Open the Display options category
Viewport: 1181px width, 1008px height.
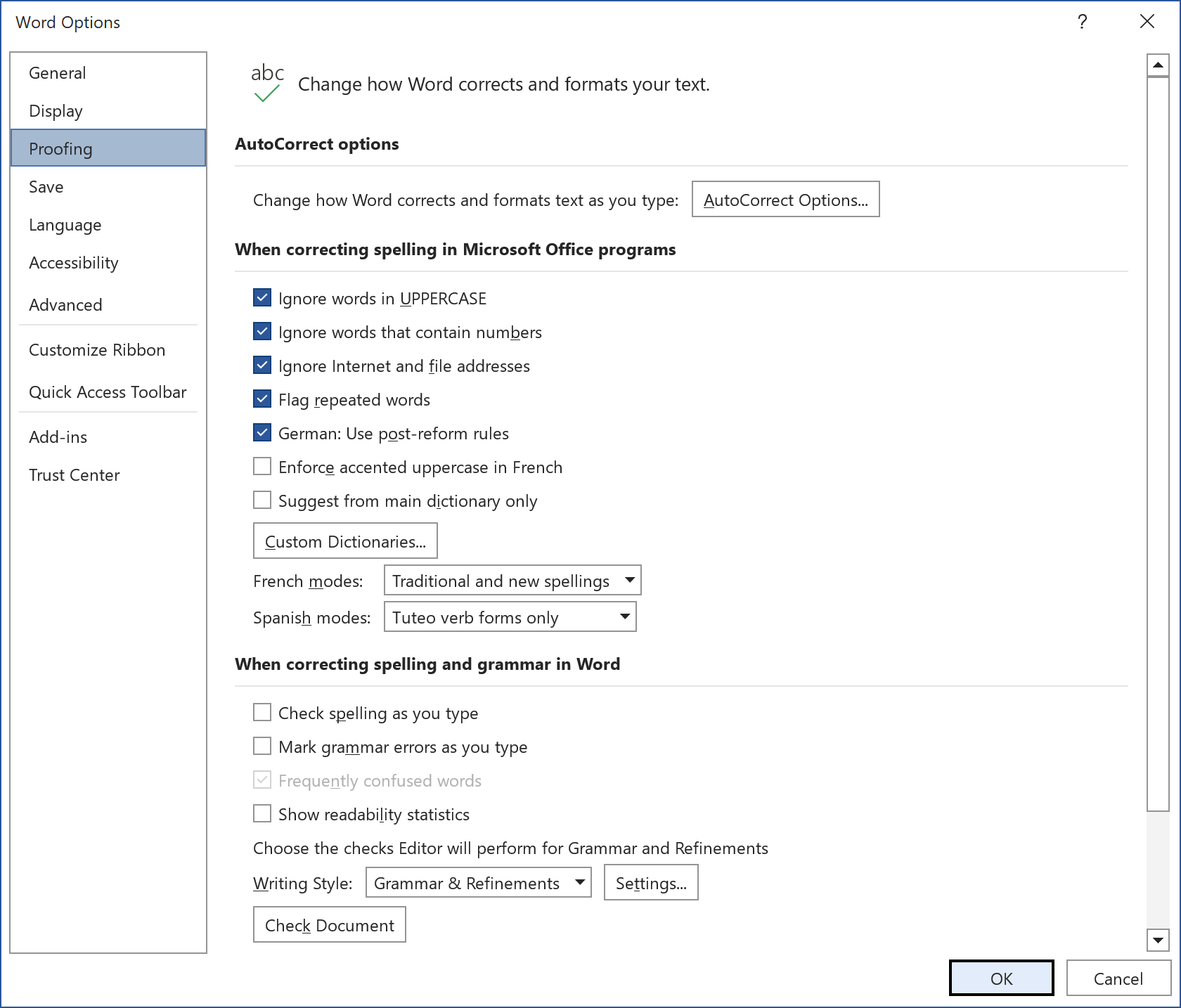point(108,111)
